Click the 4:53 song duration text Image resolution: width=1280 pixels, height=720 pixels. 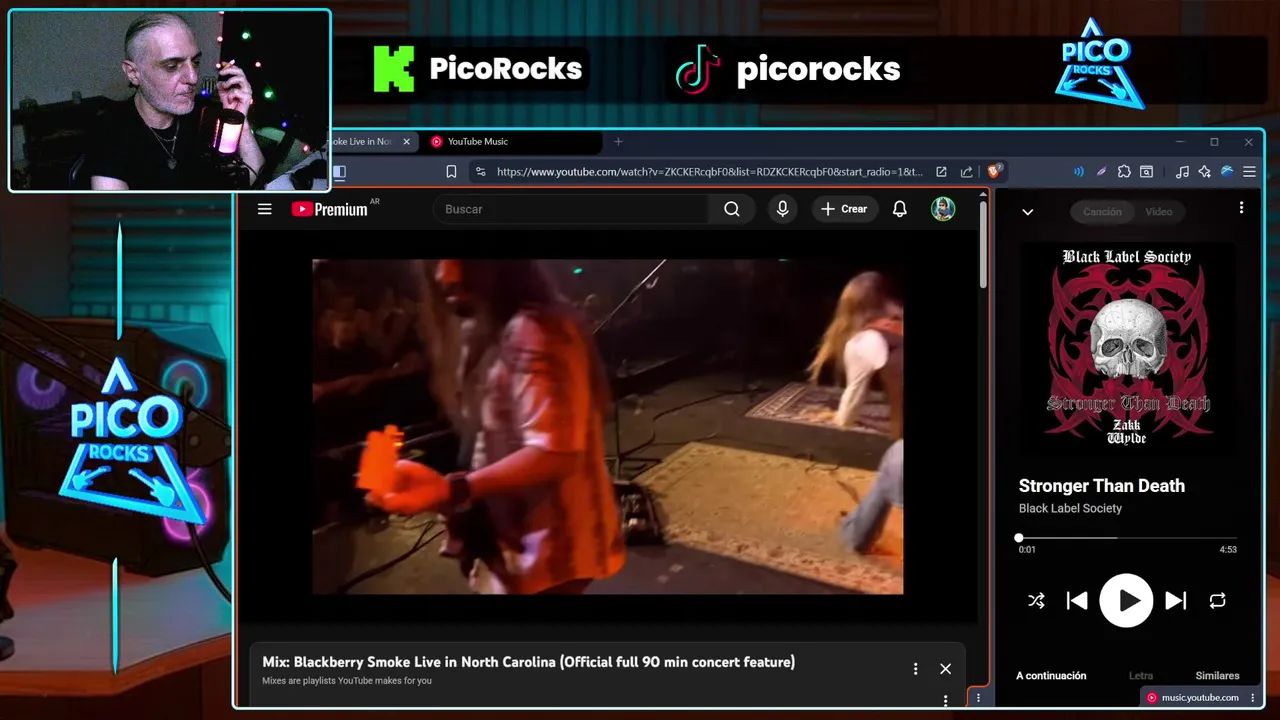1228,550
